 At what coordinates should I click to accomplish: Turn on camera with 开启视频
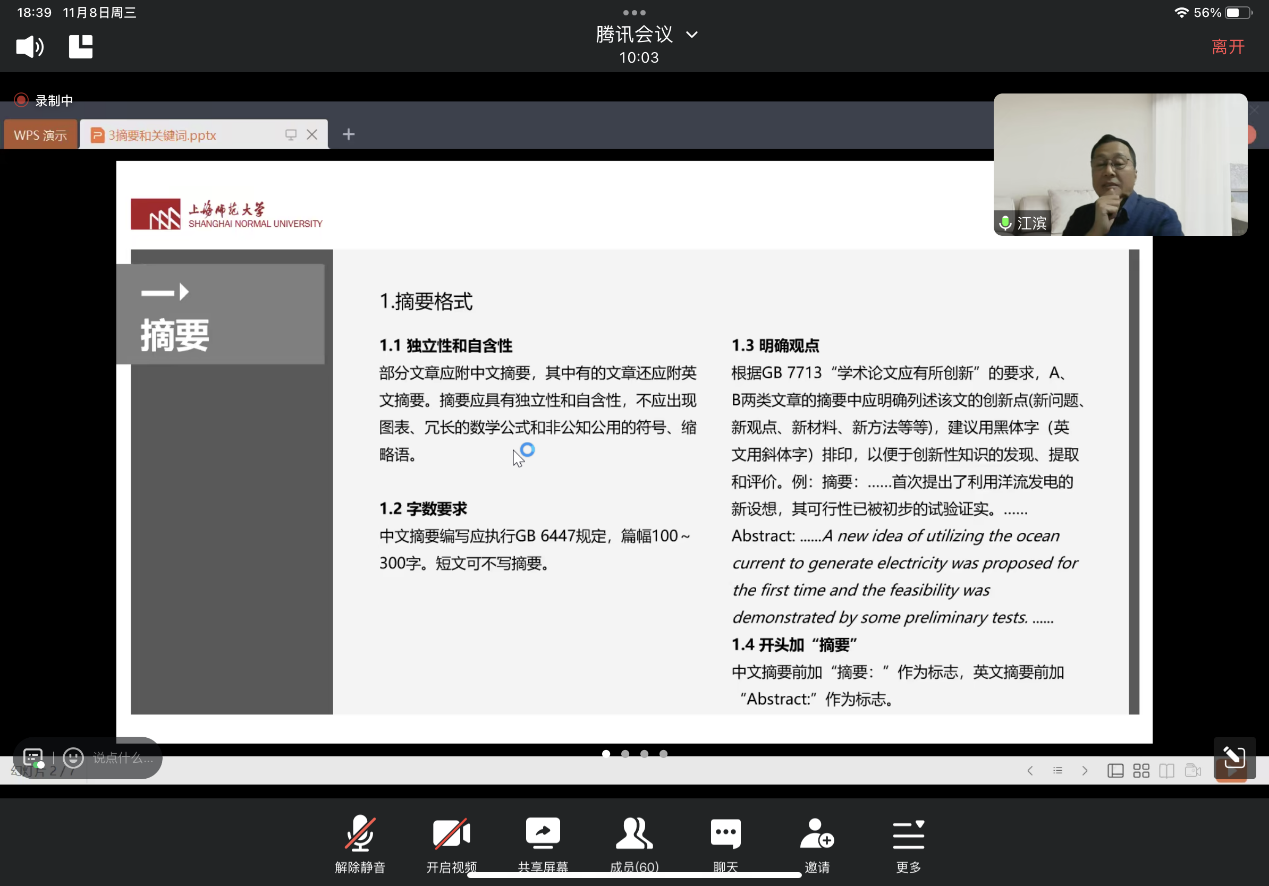451,843
